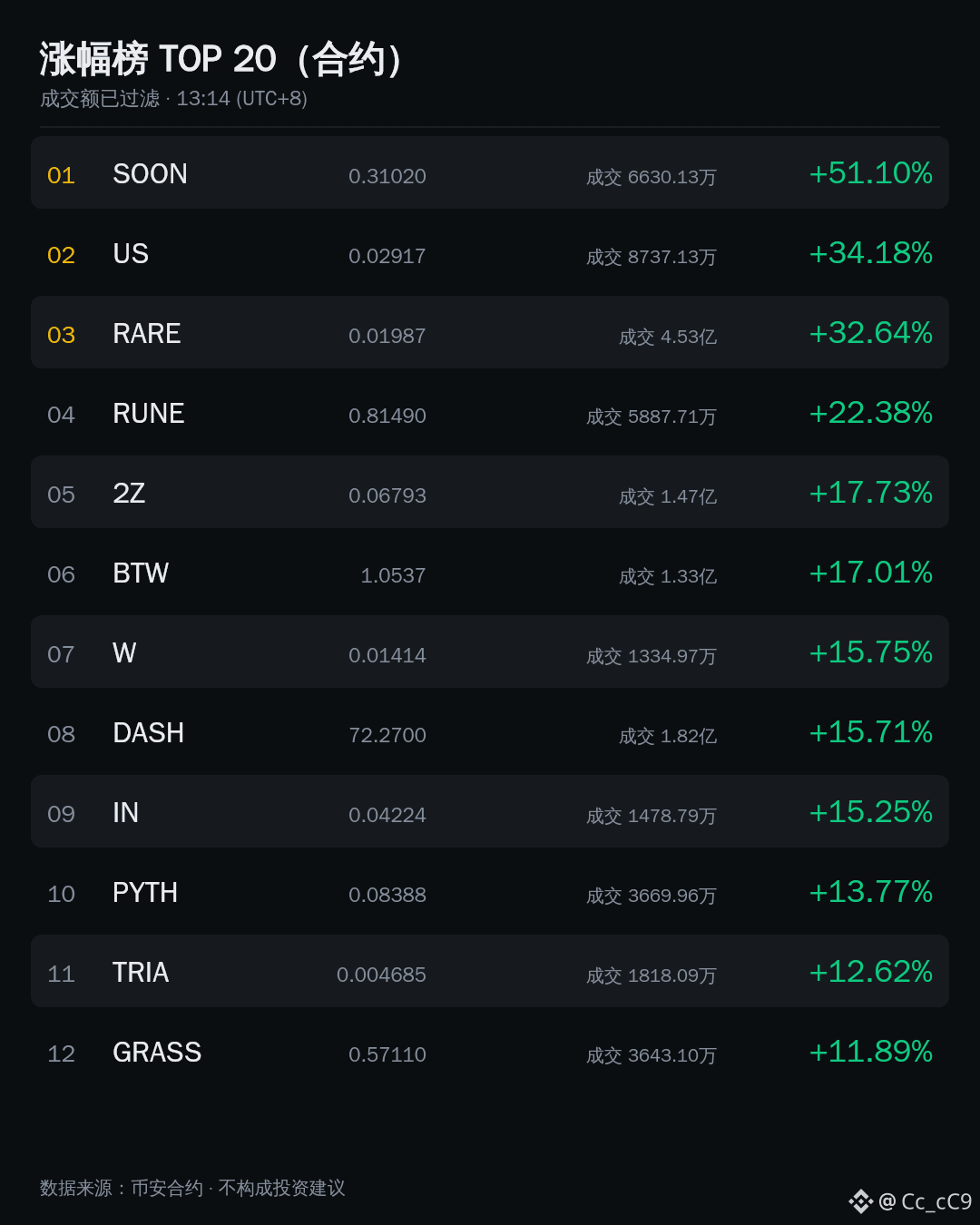The width and height of the screenshot is (980, 1225).
Task: Click the 数据来源 footer disclaimer
Action: 192,1188
